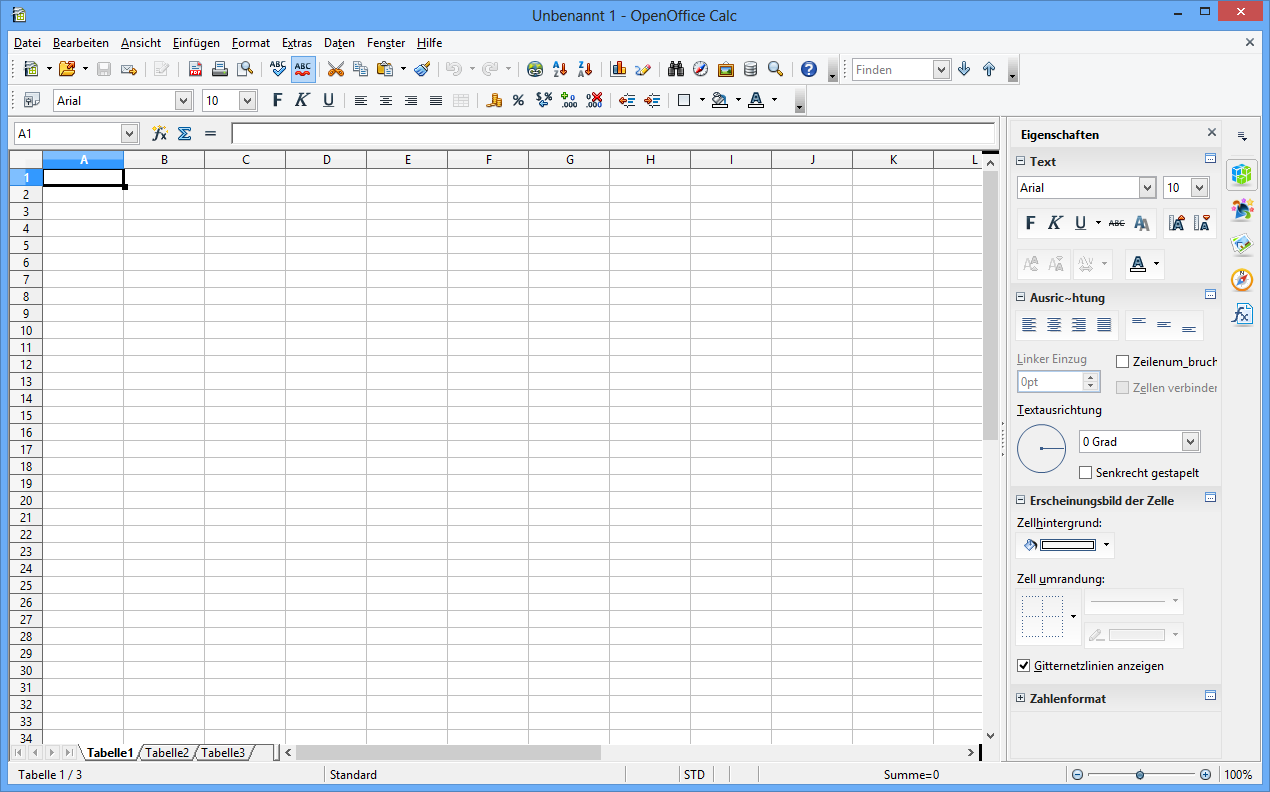Viewport: 1270px width, 792px height.
Task: Click the Finden search input field
Action: [x=892, y=69]
